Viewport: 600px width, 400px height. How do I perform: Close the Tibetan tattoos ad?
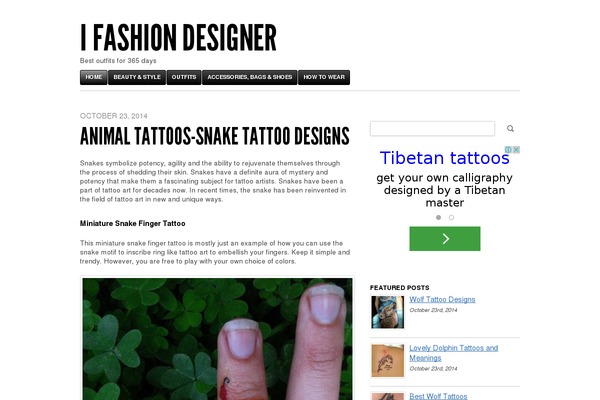coord(516,150)
